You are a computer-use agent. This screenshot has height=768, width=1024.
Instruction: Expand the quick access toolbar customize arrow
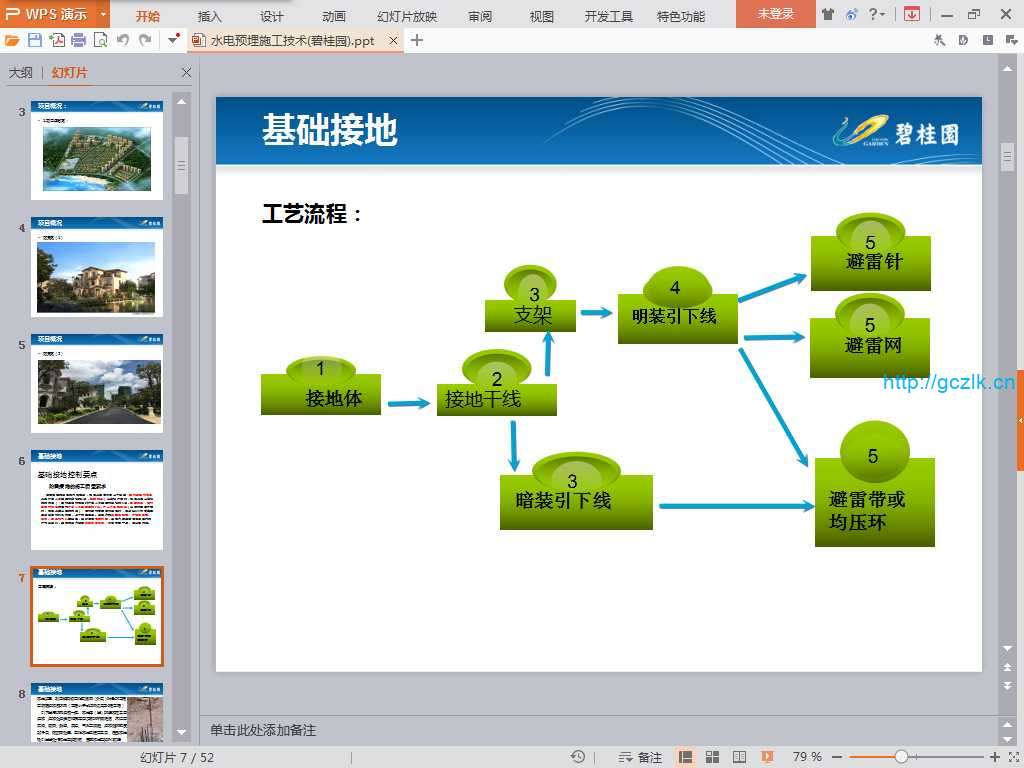[x=174, y=40]
